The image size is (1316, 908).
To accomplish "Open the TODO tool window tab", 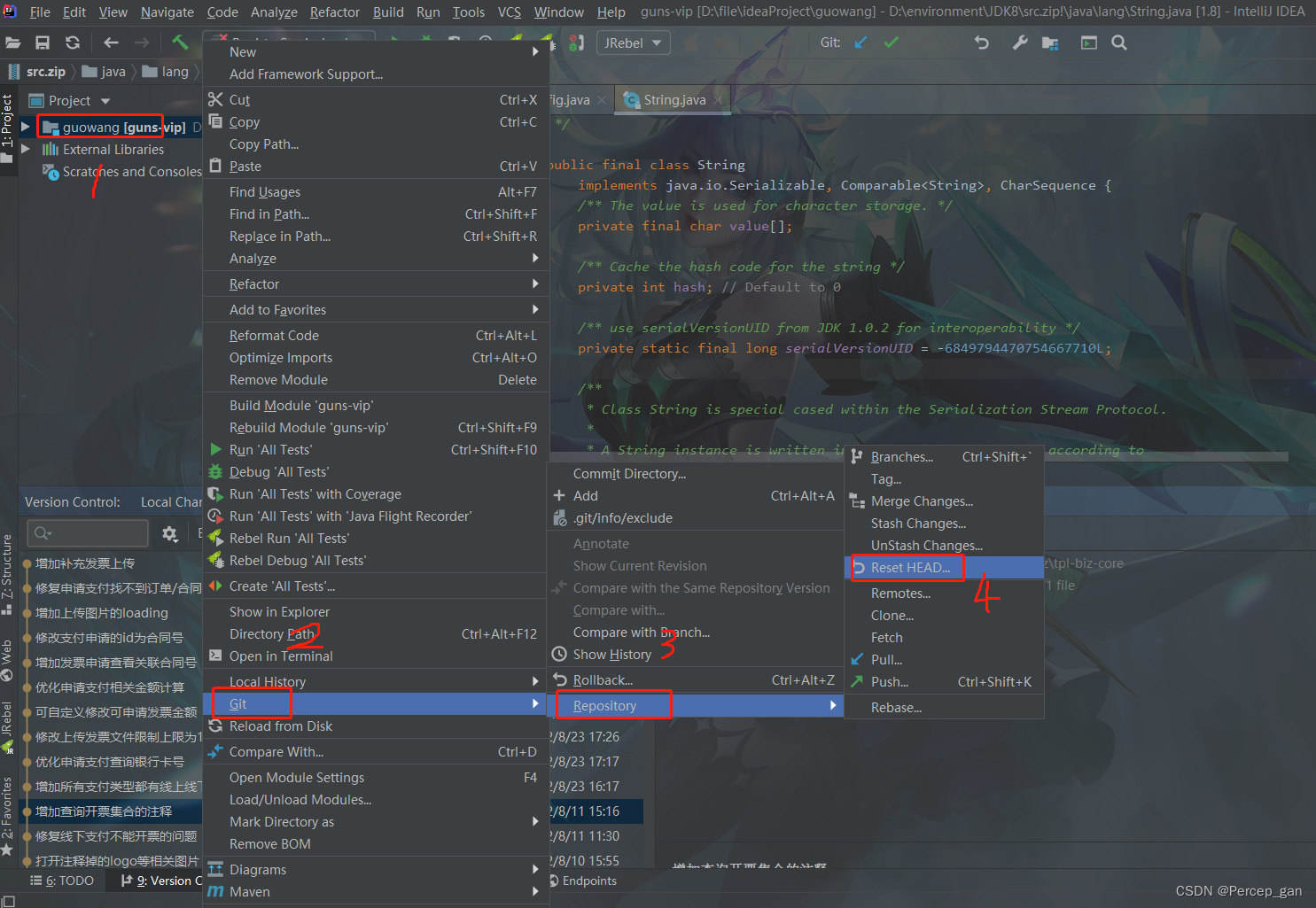I will (63, 881).
